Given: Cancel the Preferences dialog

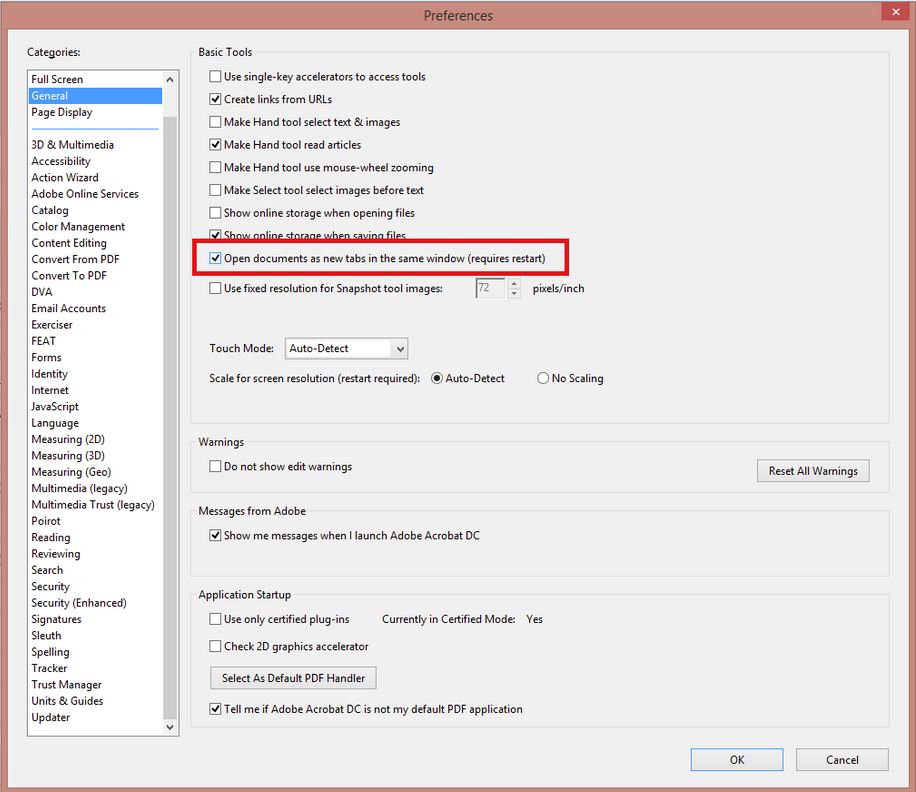Looking at the screenshot, I should [842, 760].
